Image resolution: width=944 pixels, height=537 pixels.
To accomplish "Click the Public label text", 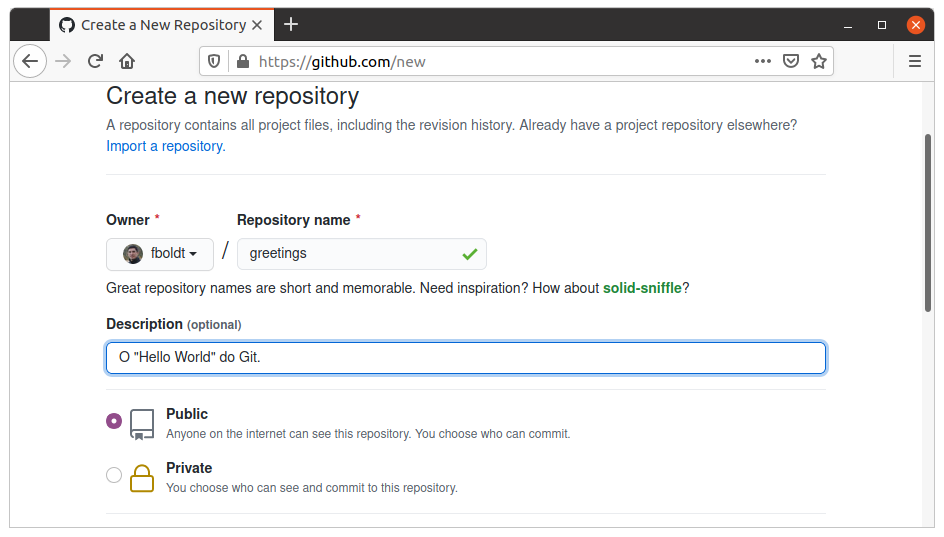I will [187, 414].
